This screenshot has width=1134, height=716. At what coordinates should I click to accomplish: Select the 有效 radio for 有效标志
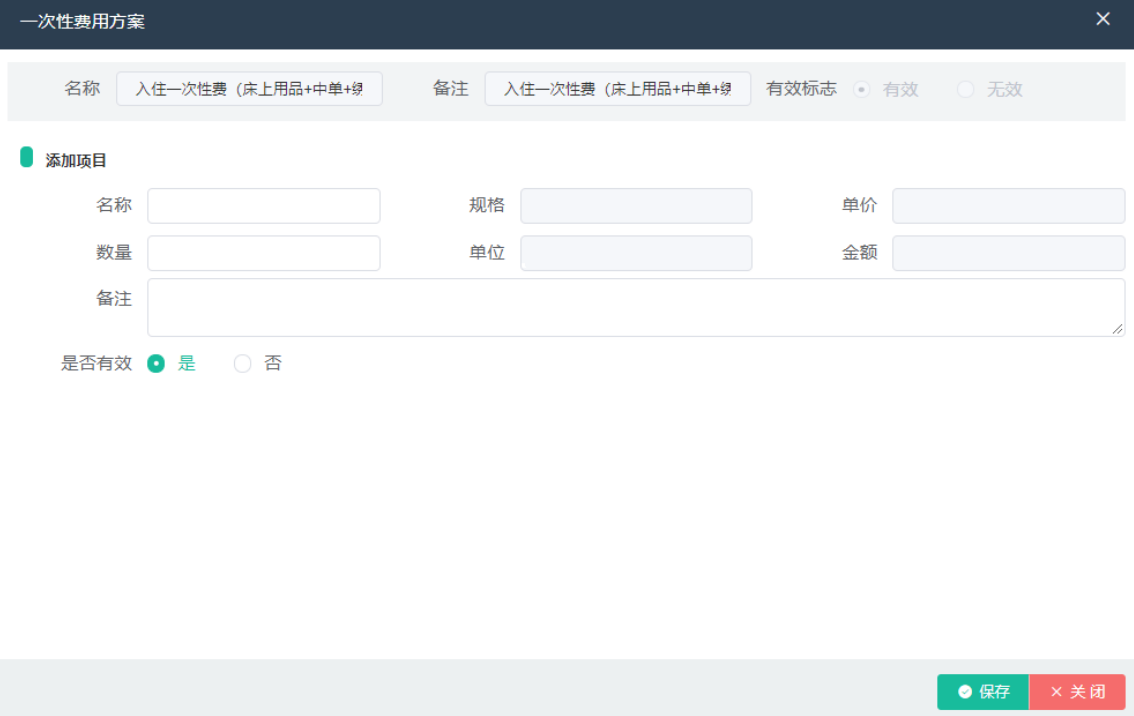pyautogui.click(x=861, y=89)
